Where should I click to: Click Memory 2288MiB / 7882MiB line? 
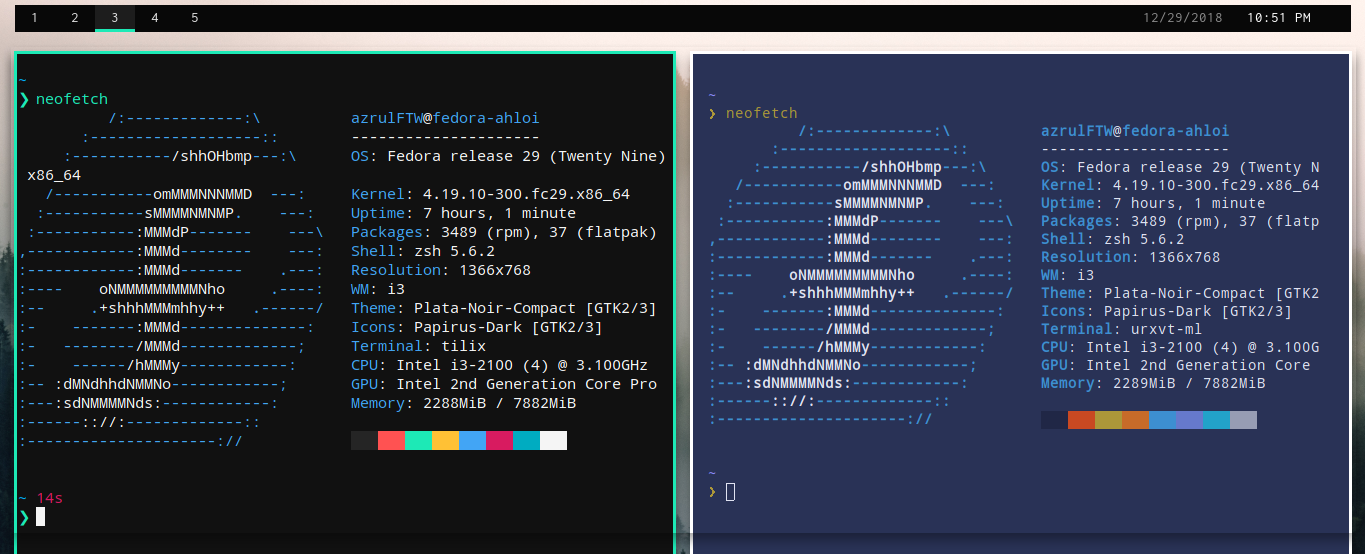coord(463,403)
